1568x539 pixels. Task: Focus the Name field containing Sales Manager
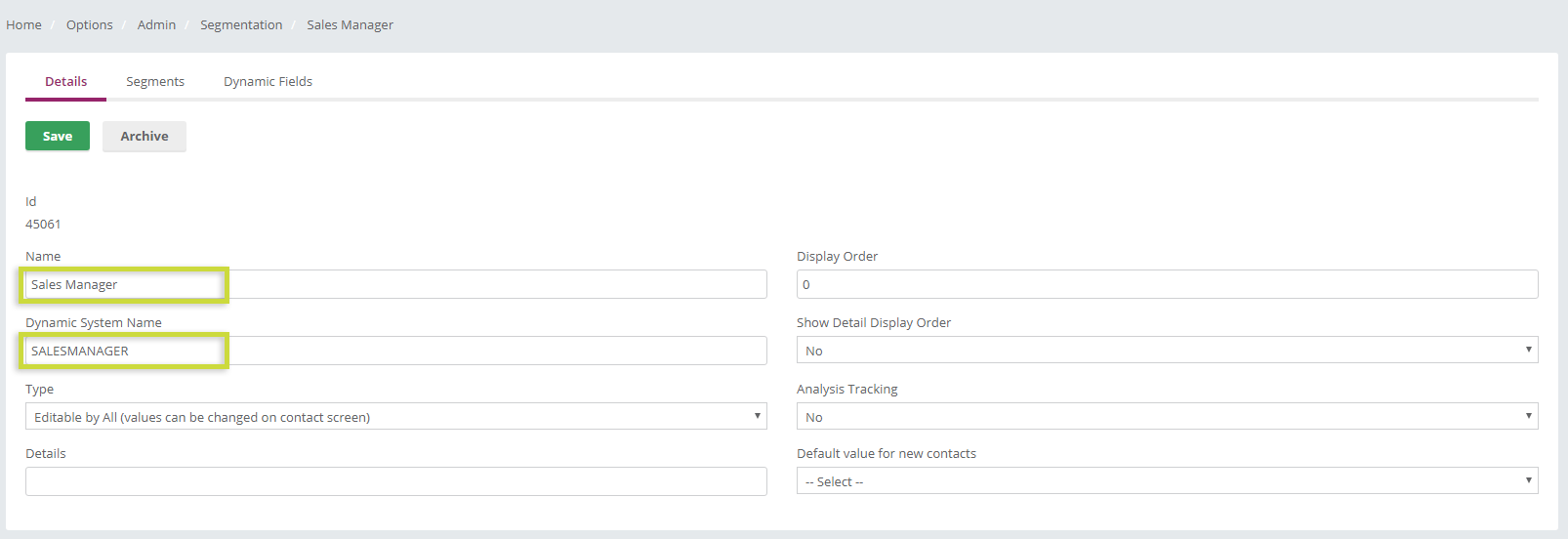396,284
